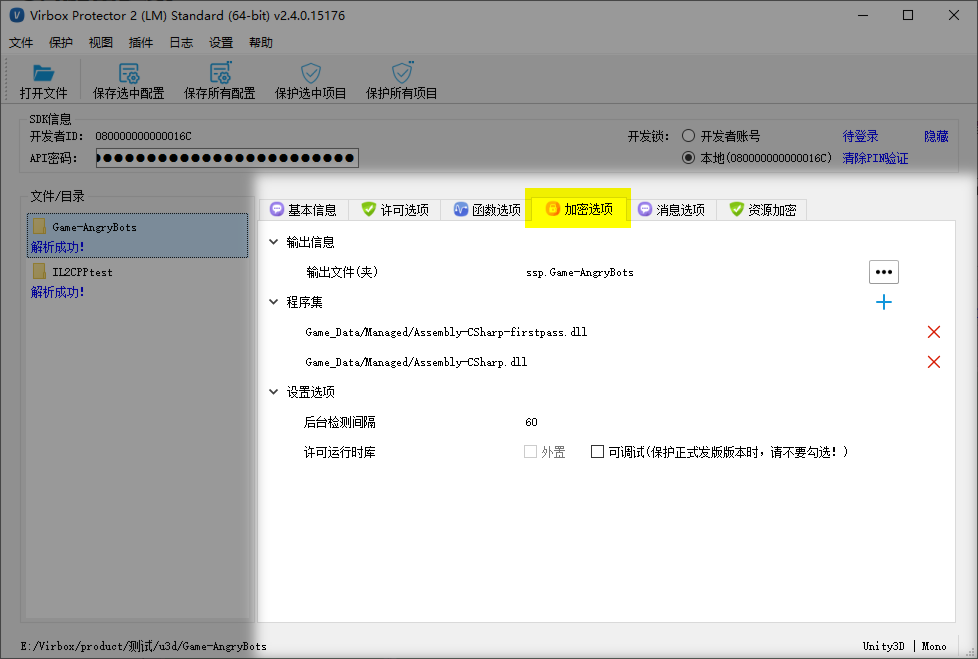Switch to the 基本信息 tab

click(304, 210)
